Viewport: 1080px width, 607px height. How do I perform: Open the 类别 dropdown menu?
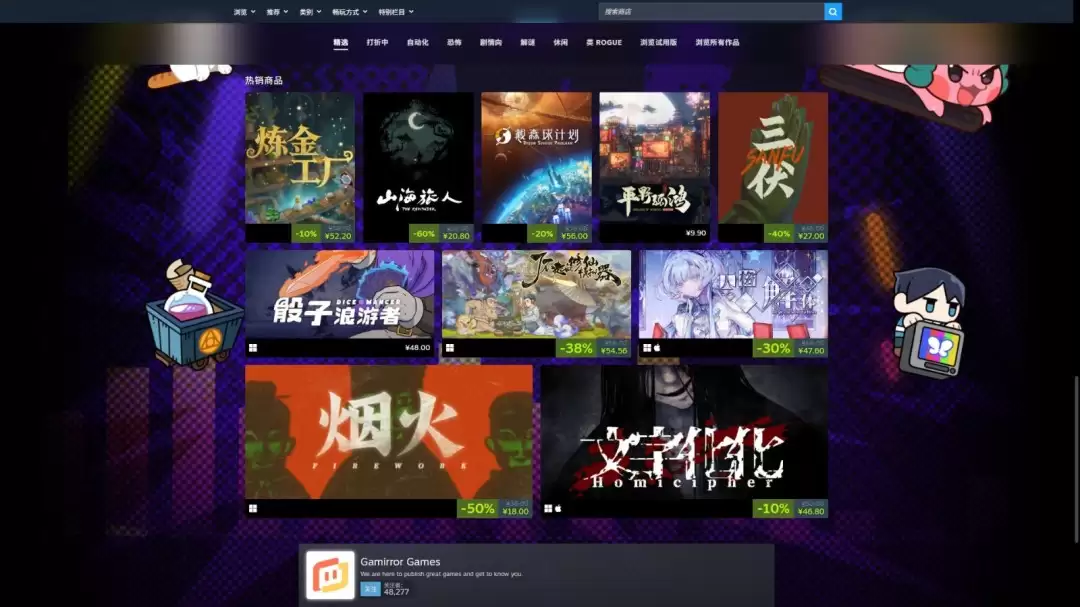(306, 11)
